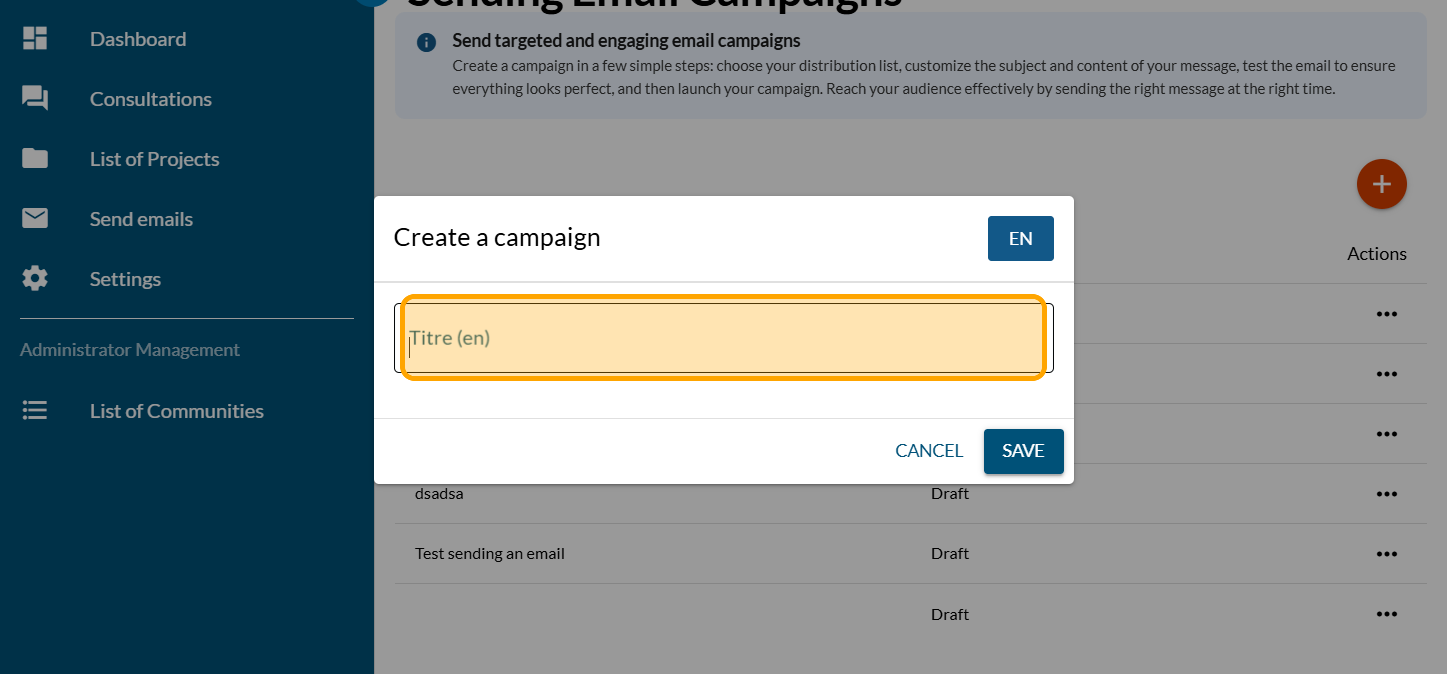Click the Settings gear icon
This screenshot has width=1447, height=674.
click(x=35, y=278)
